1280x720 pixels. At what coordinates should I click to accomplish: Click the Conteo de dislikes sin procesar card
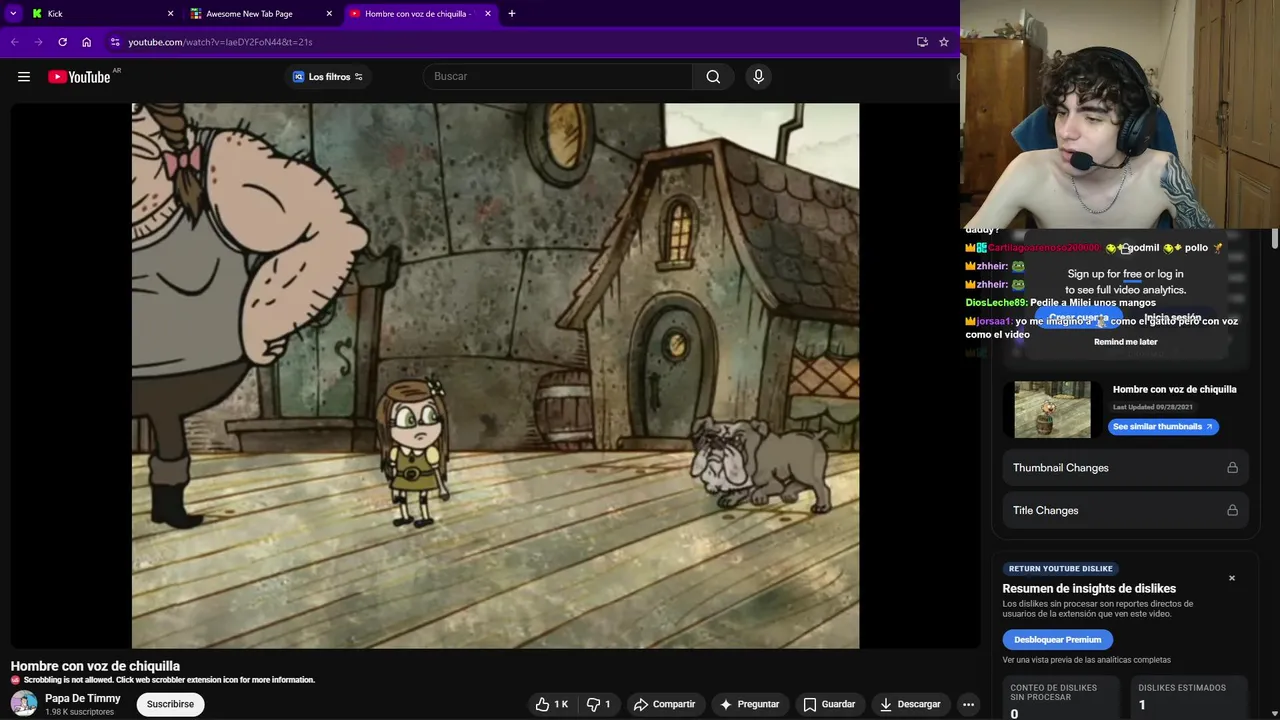(1063, 699)
